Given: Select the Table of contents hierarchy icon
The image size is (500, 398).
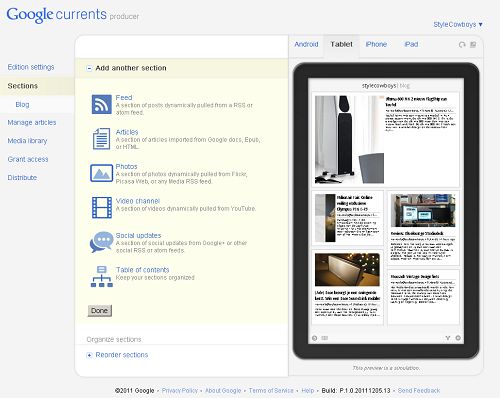Looking at the screenshot, I should [102, 276].
